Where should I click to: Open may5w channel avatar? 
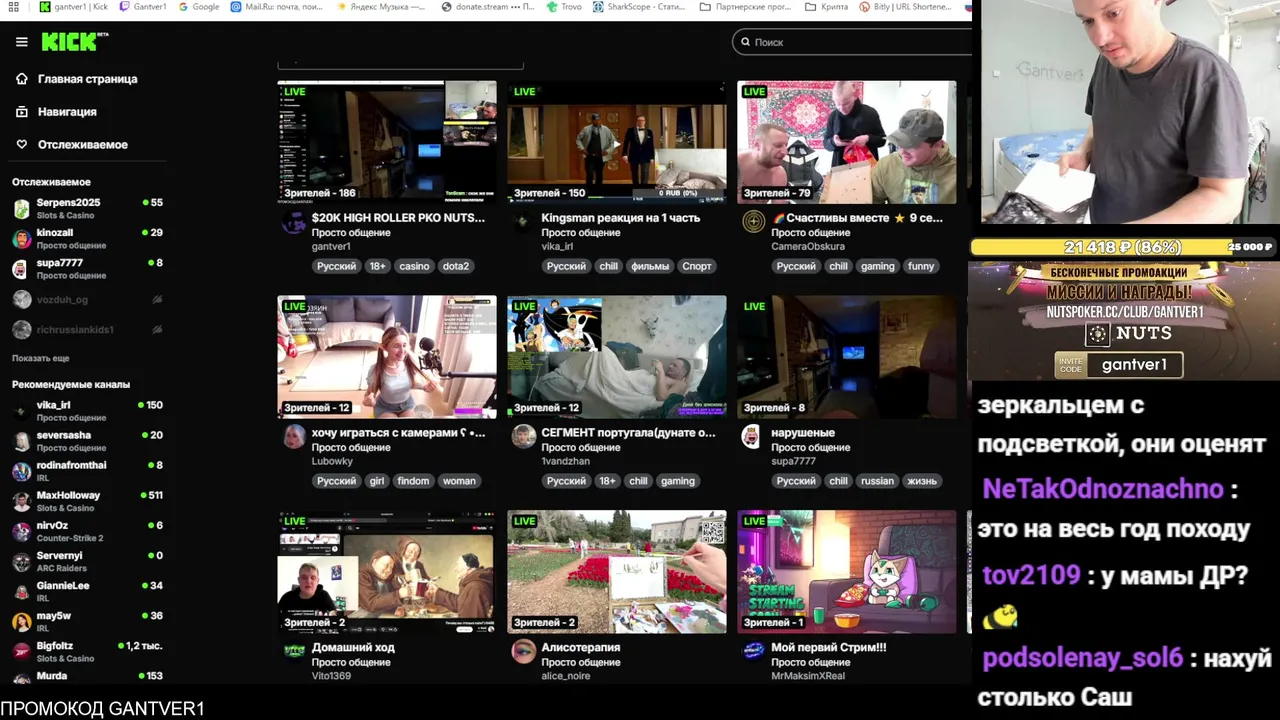coord(21,622)
